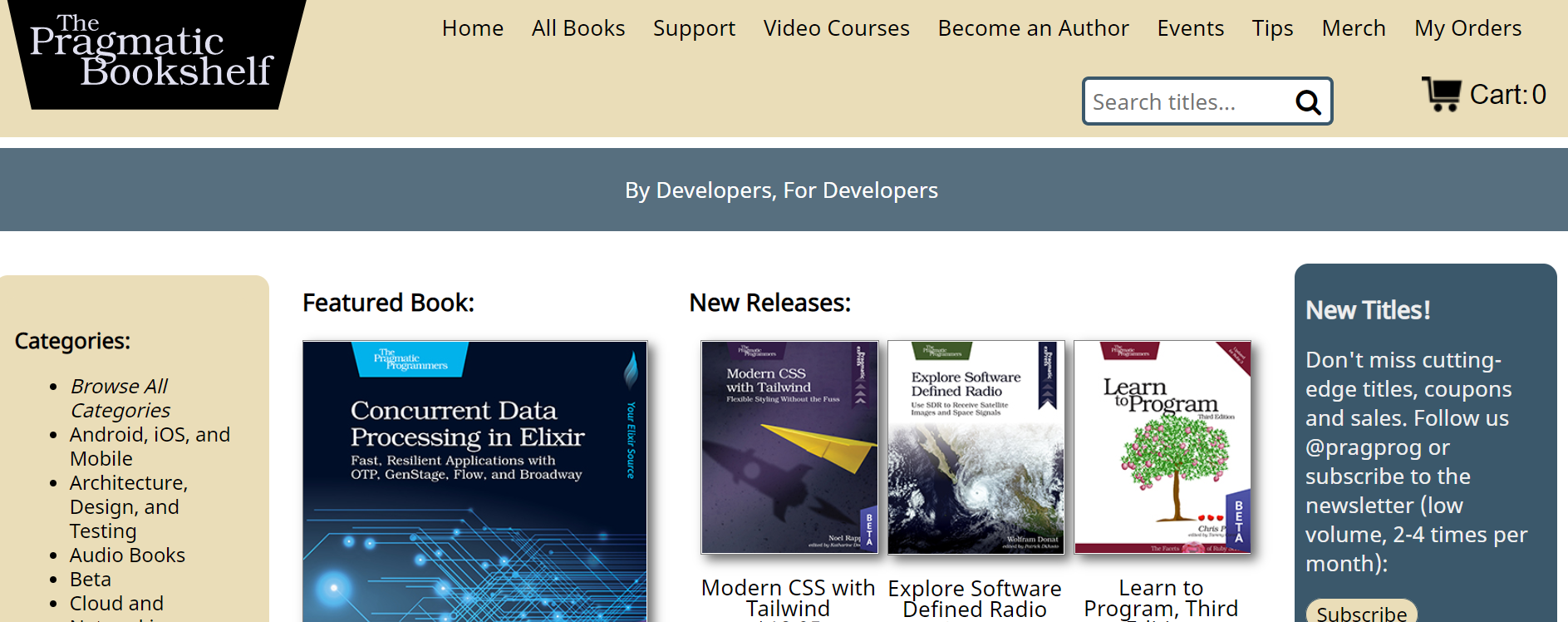Go to All Books page
Image resolution: width=1568 pixels, height=622 pixels.
pos(578,28)
